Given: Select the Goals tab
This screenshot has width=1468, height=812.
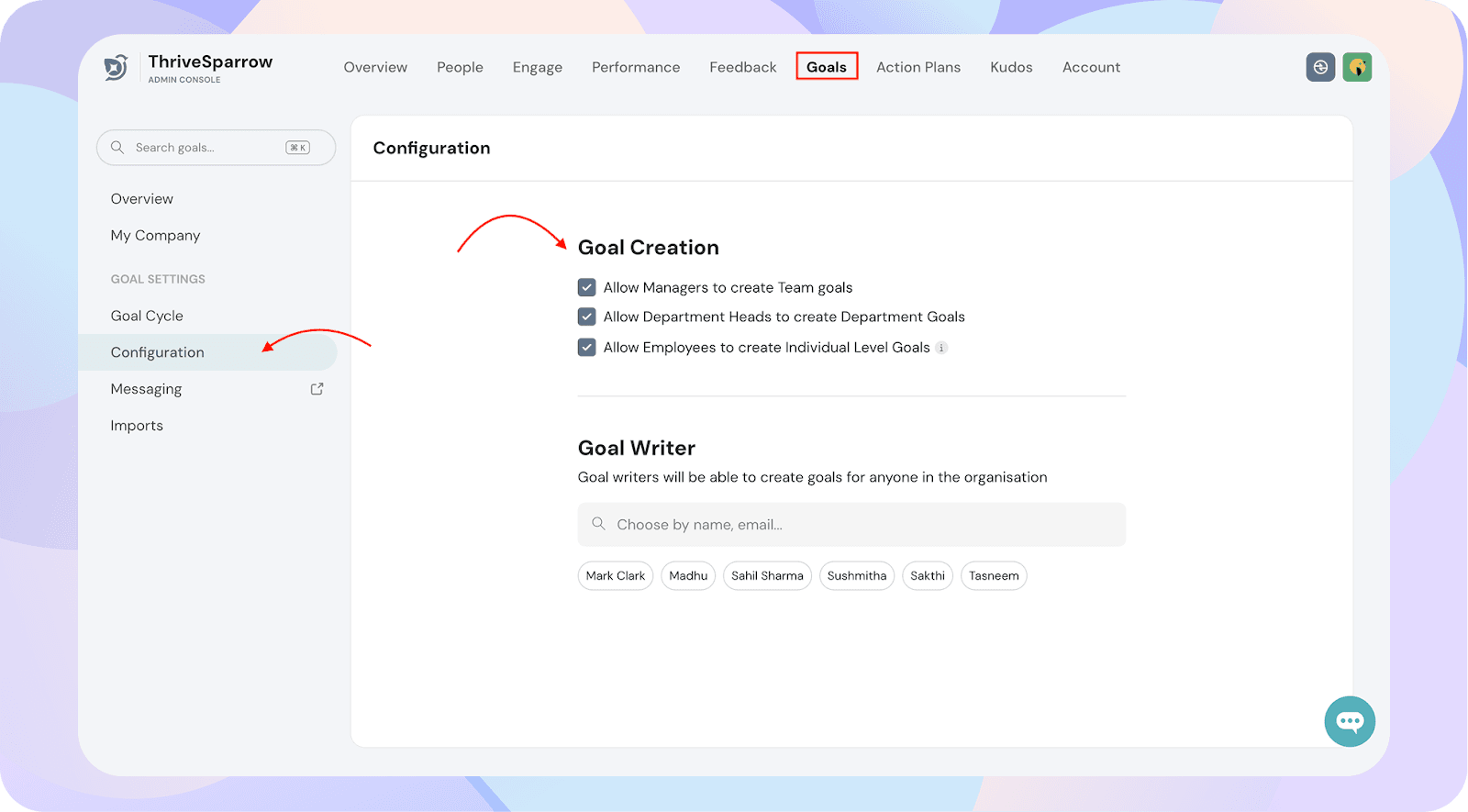Looking at the screenshot, I should click(827, 67).
